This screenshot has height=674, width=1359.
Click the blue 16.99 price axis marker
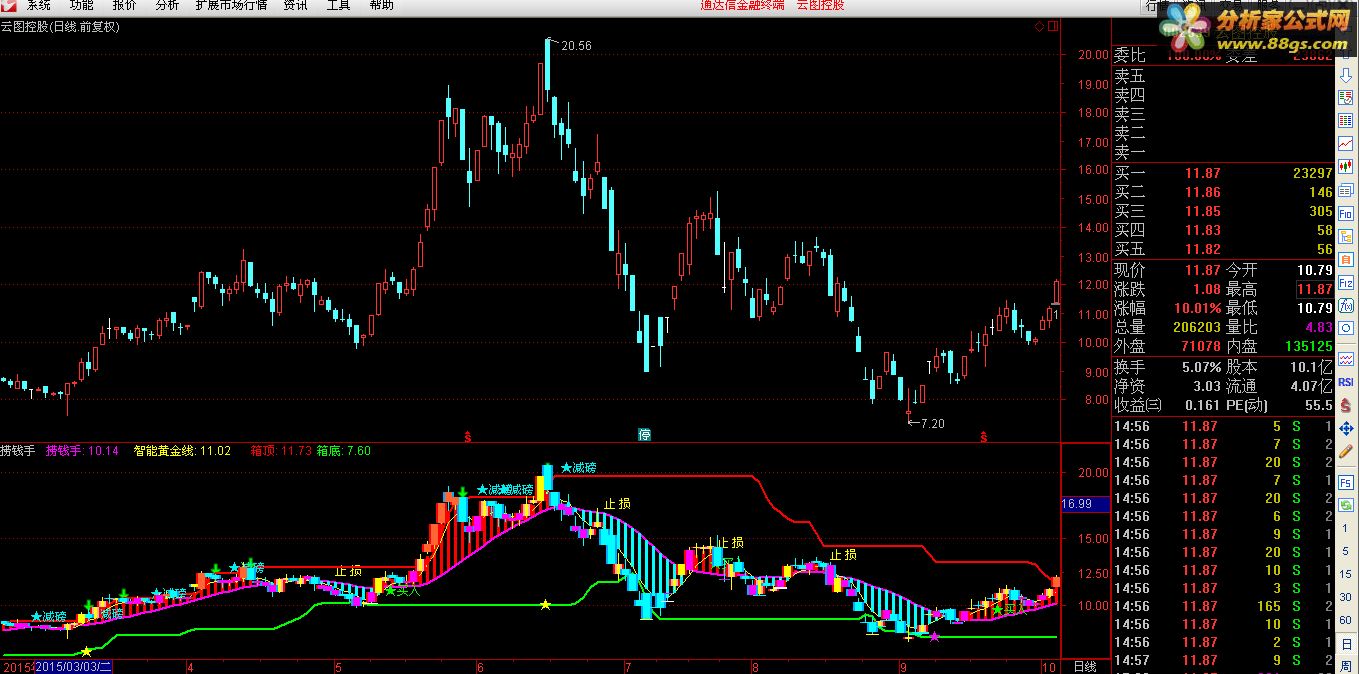tap(1085, 504)
